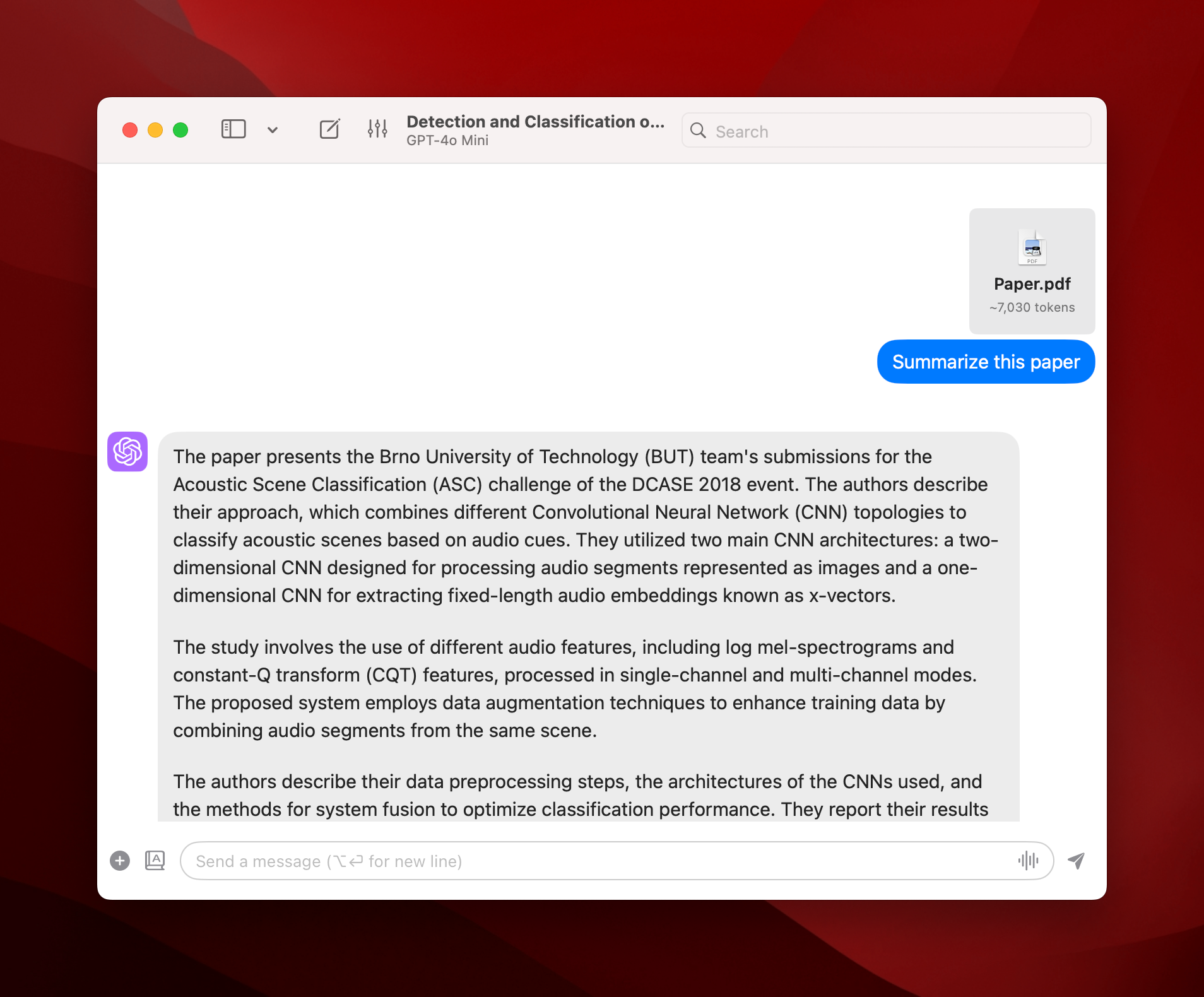Screen dimensions: 1204x997
Task: Click the magnifying glass search icon
Action: 698,131
